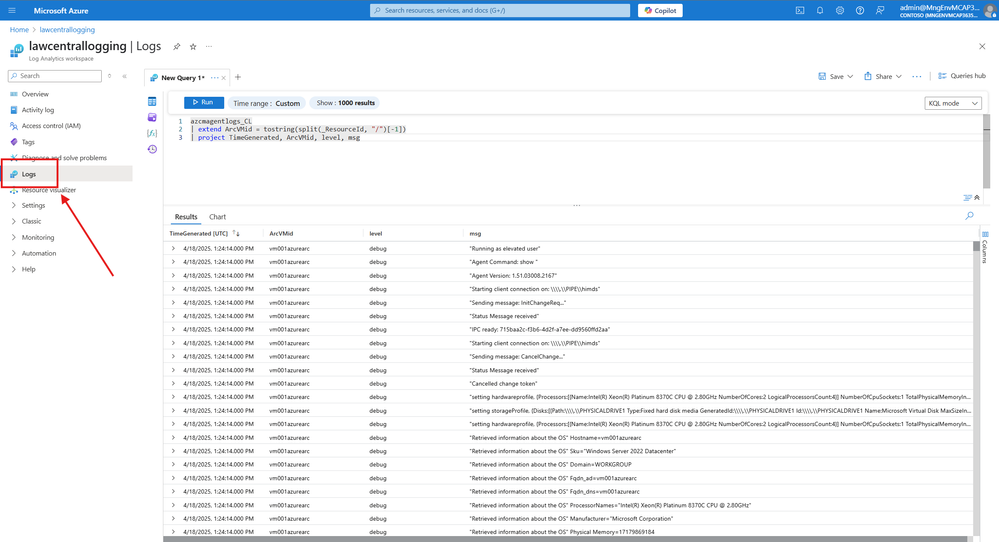The height and width of the screenshot is (542, 999).
Task: Open the saved queries side icon
Action: [152, 117]
